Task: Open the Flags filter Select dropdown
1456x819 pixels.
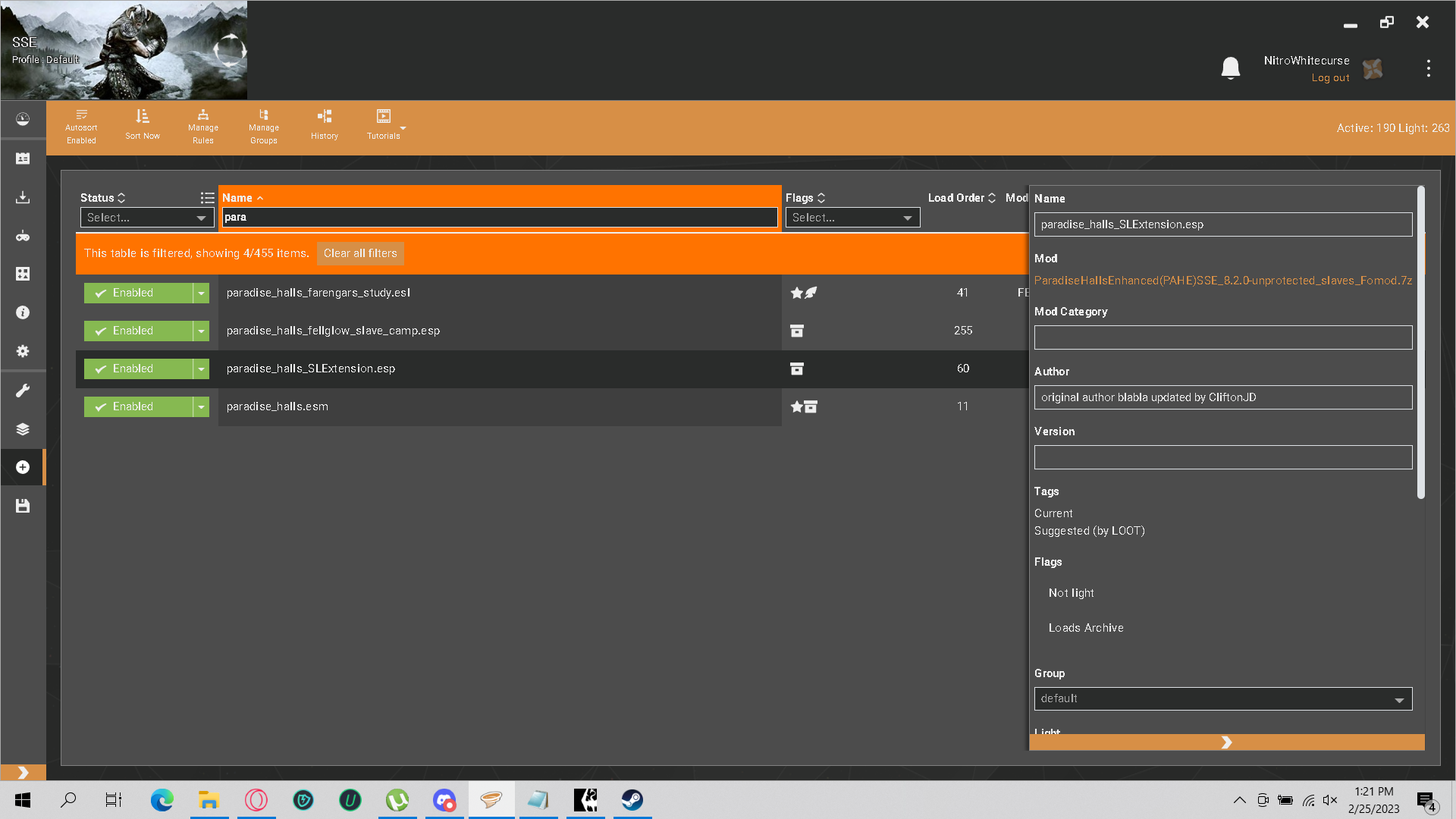Action: [x=852, y=218]
